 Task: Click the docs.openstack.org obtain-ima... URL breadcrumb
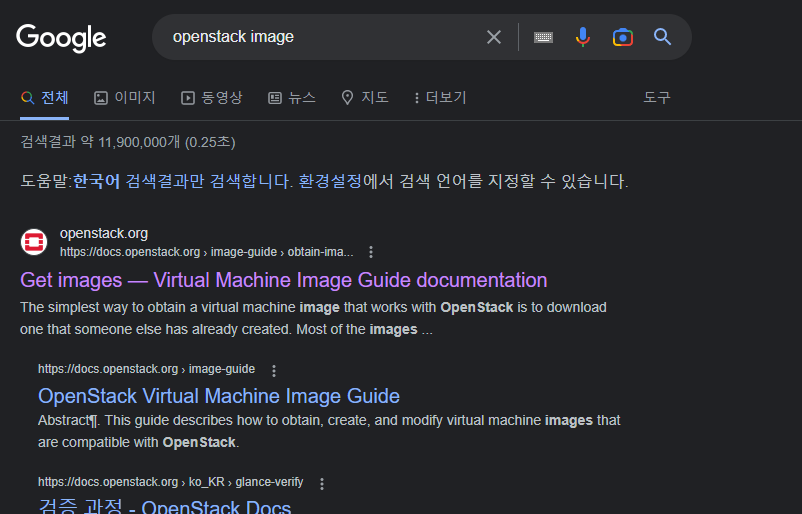(x=207, y=252)
